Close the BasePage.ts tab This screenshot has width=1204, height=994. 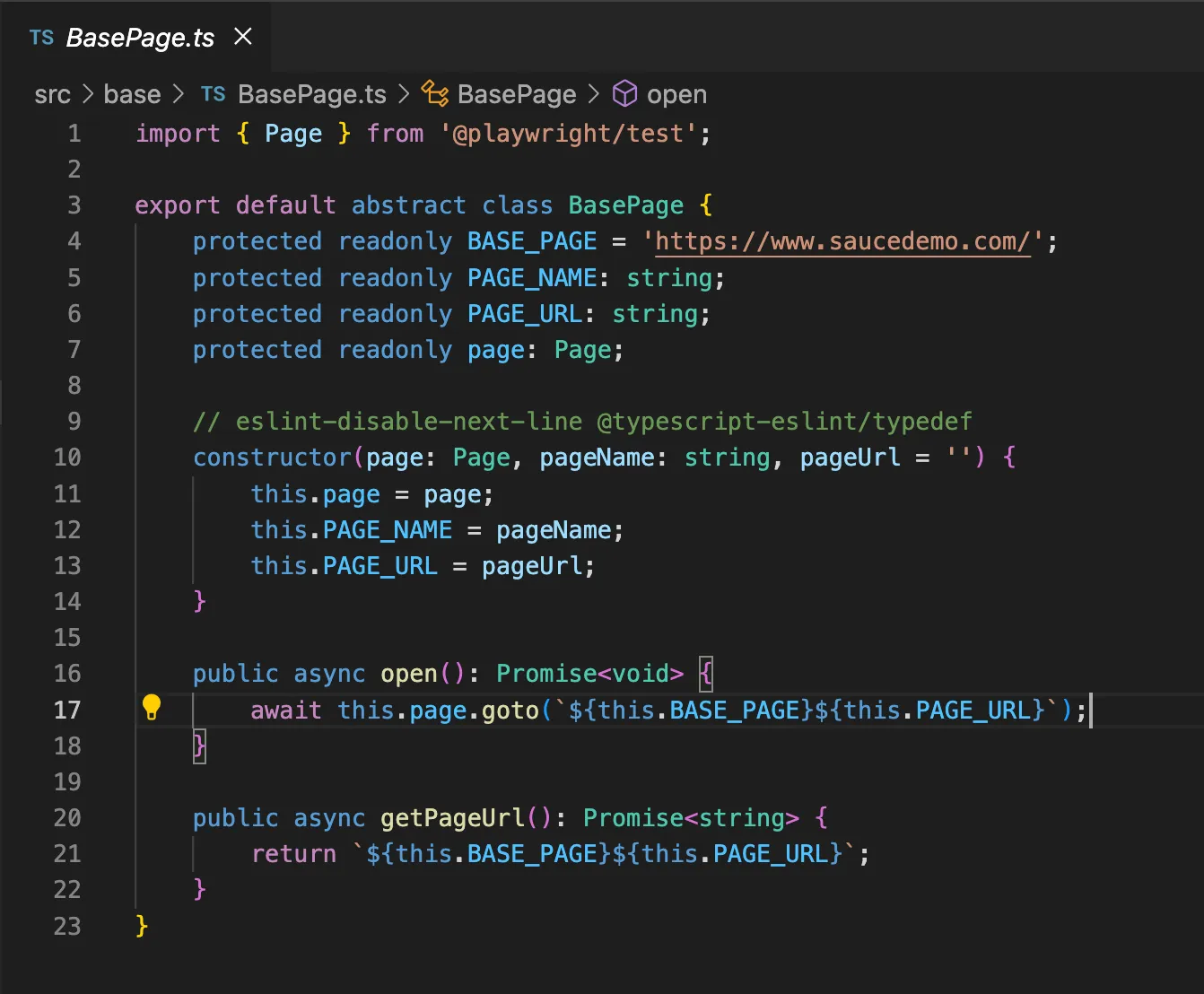243,37
